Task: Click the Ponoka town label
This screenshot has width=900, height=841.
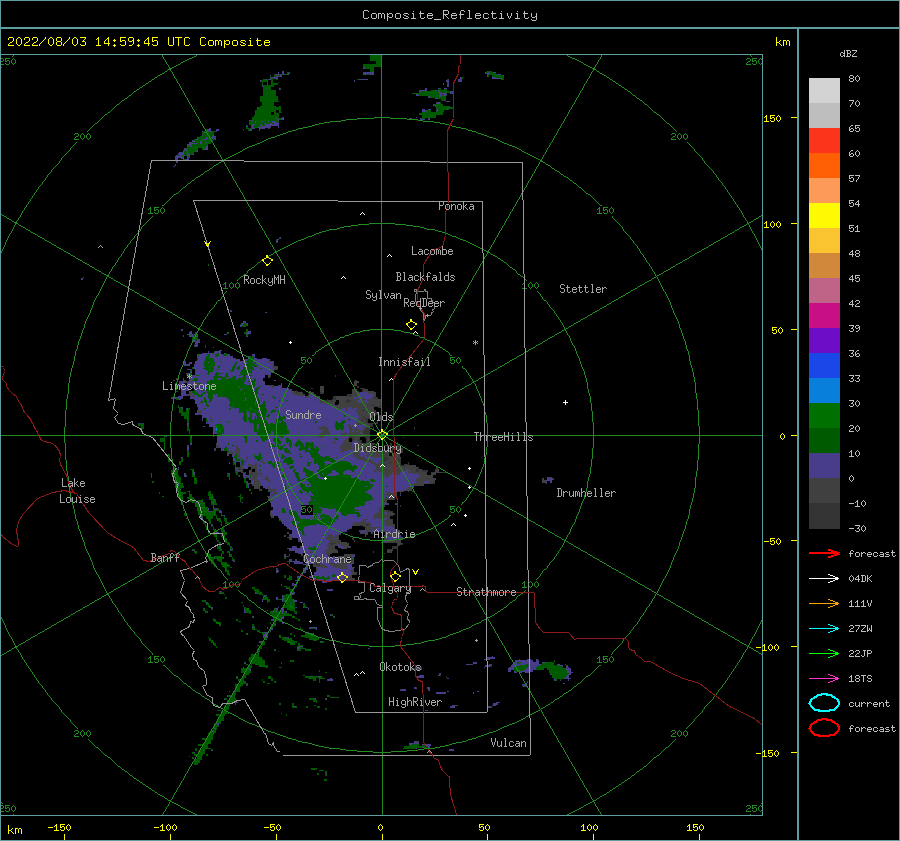Action: click(x=456, y=206)
